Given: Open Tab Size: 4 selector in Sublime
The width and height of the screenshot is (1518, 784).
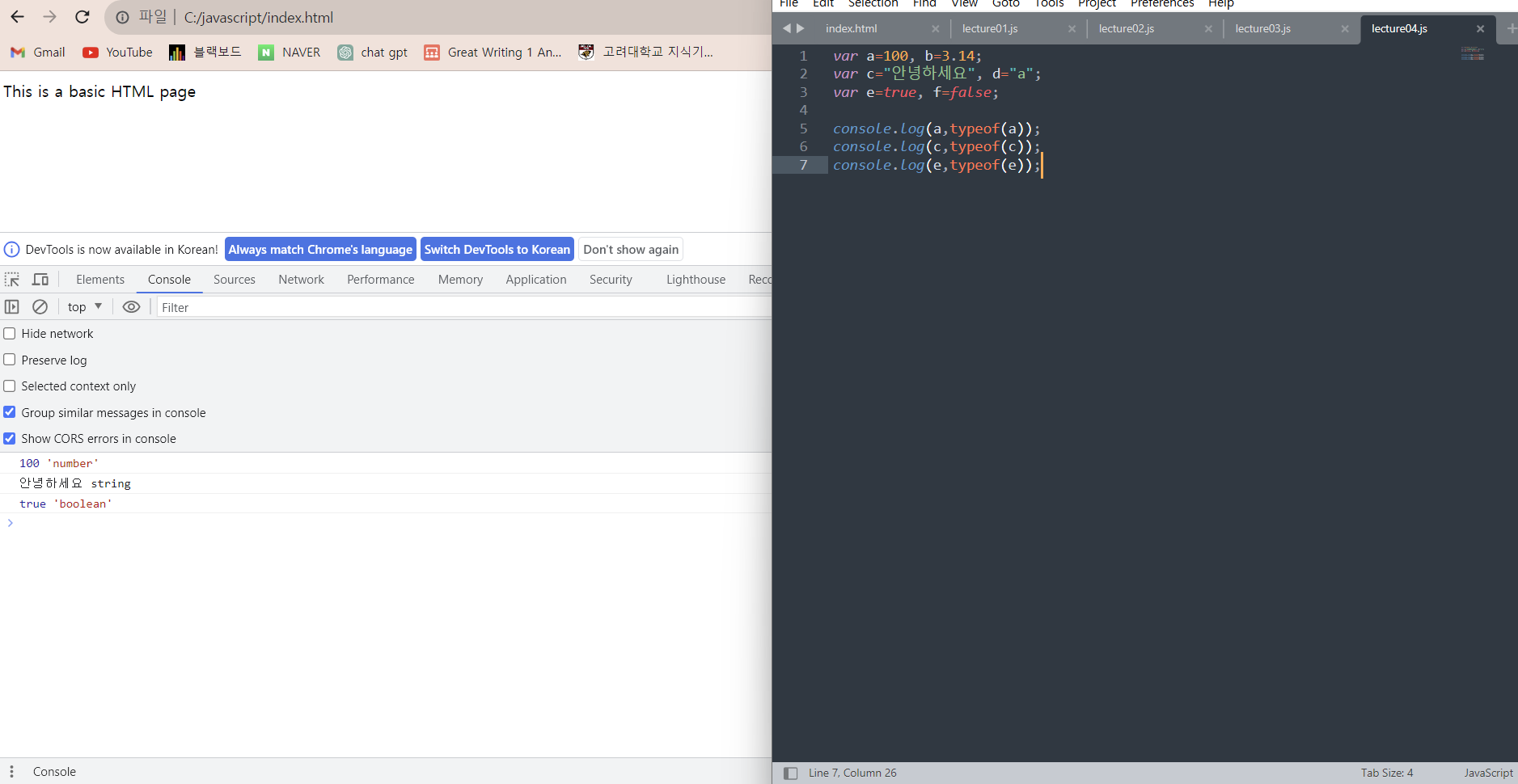Looking at the screenshot, I should point(1387,773).
